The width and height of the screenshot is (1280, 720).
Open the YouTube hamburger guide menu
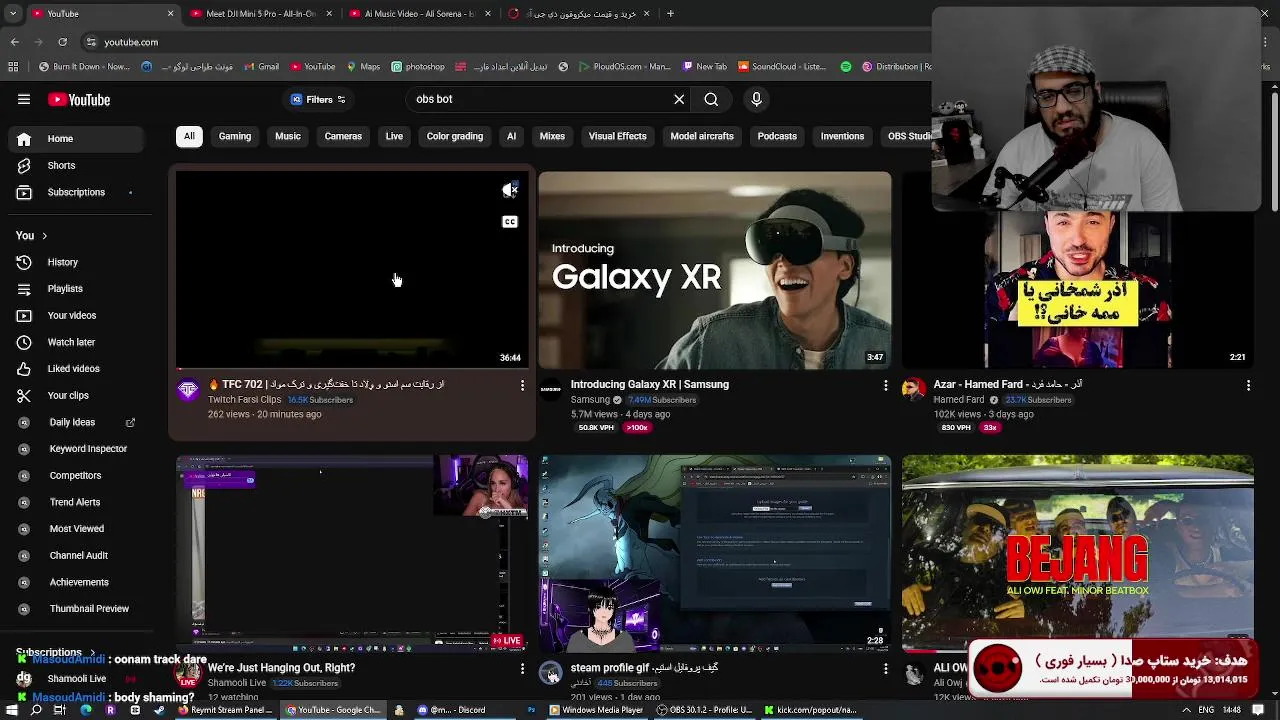(24, 99)
